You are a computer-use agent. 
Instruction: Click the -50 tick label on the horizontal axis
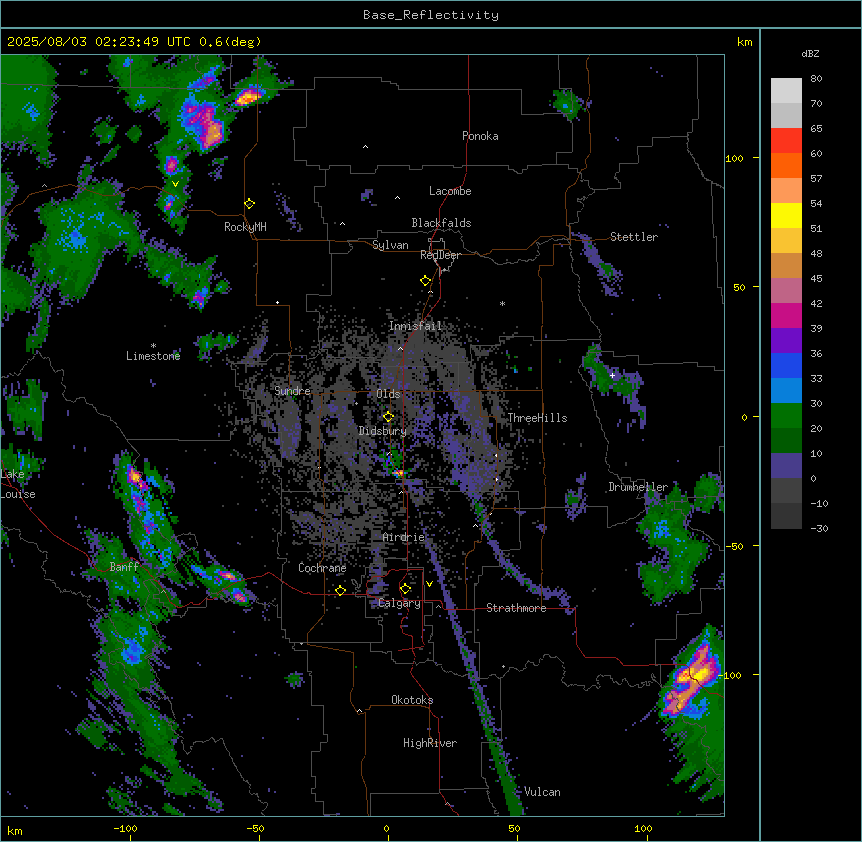[x=255, y=828]
